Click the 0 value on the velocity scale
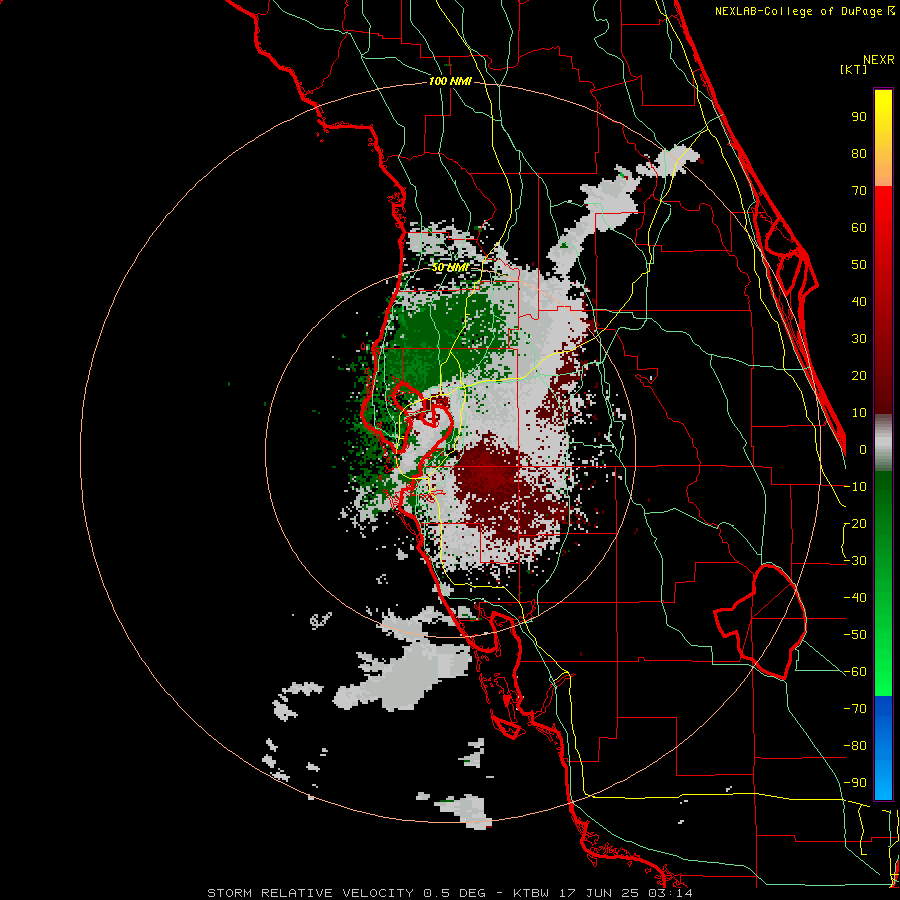Viewport: 900px width, 900px height. (x=863, y=449)
